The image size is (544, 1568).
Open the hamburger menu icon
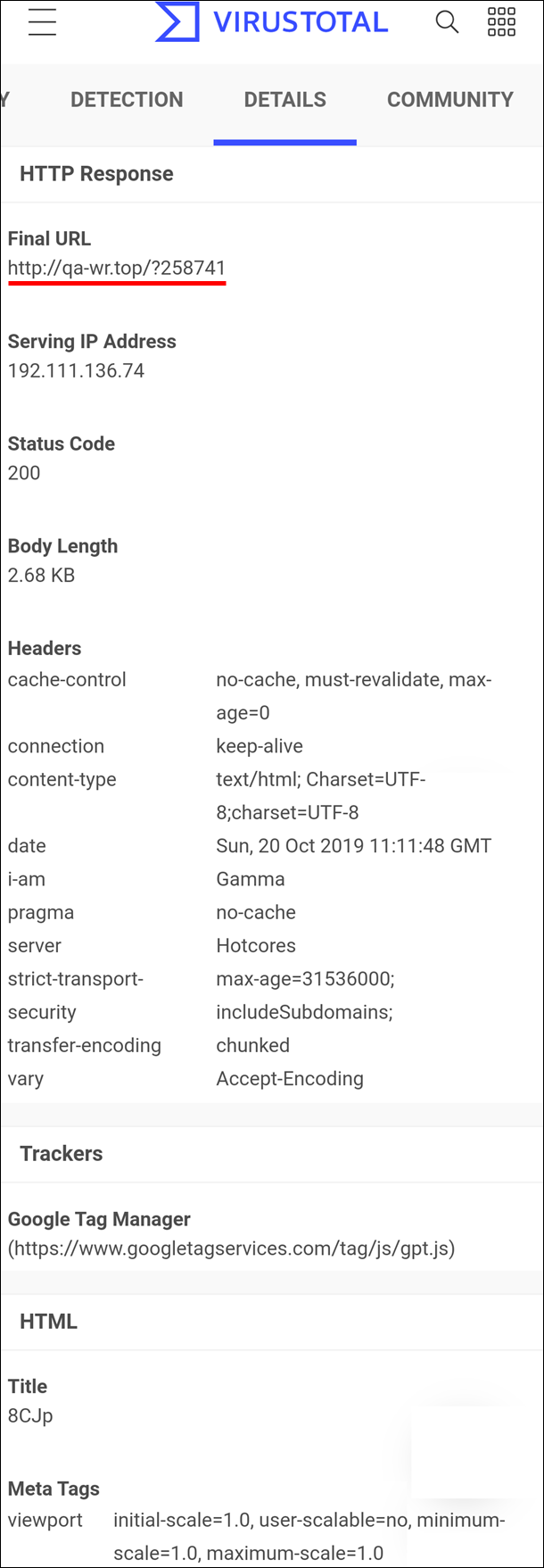pyautogui.click(x=42, y=22)
